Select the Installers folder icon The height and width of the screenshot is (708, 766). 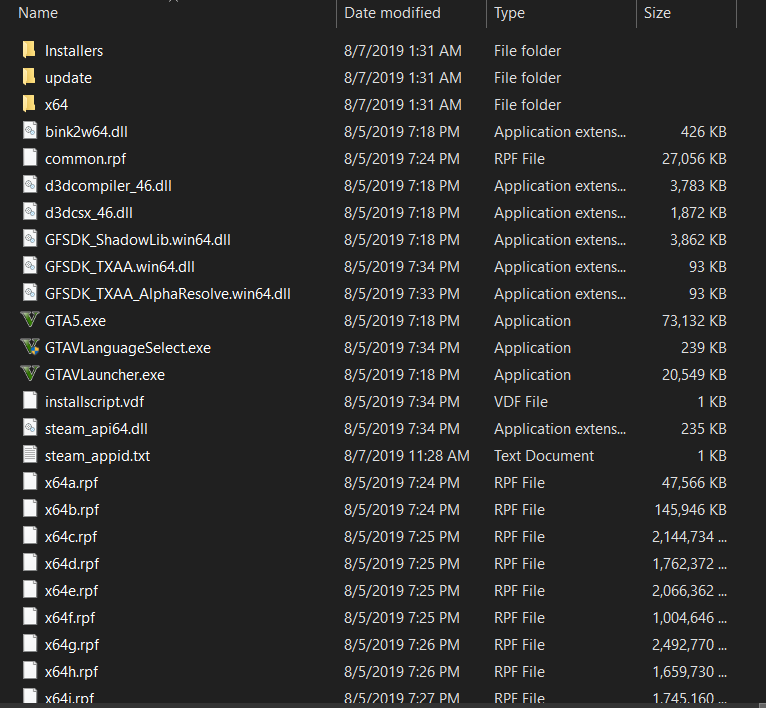[x=29, y=50]
